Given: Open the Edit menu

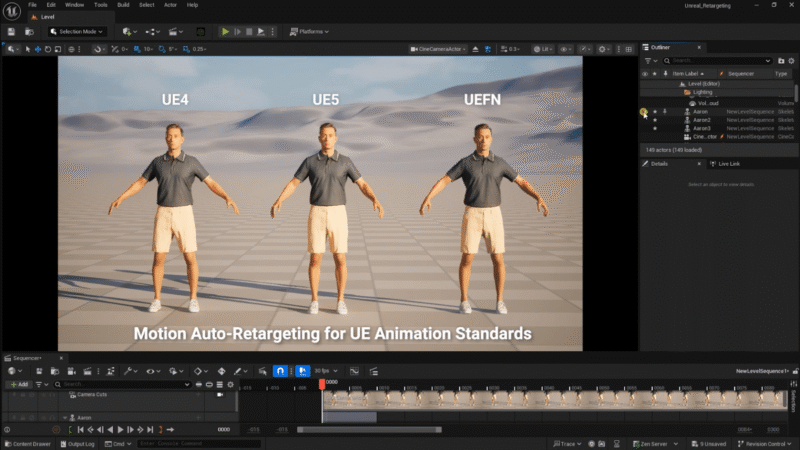Looking at the screenshot, I should 51,5.
